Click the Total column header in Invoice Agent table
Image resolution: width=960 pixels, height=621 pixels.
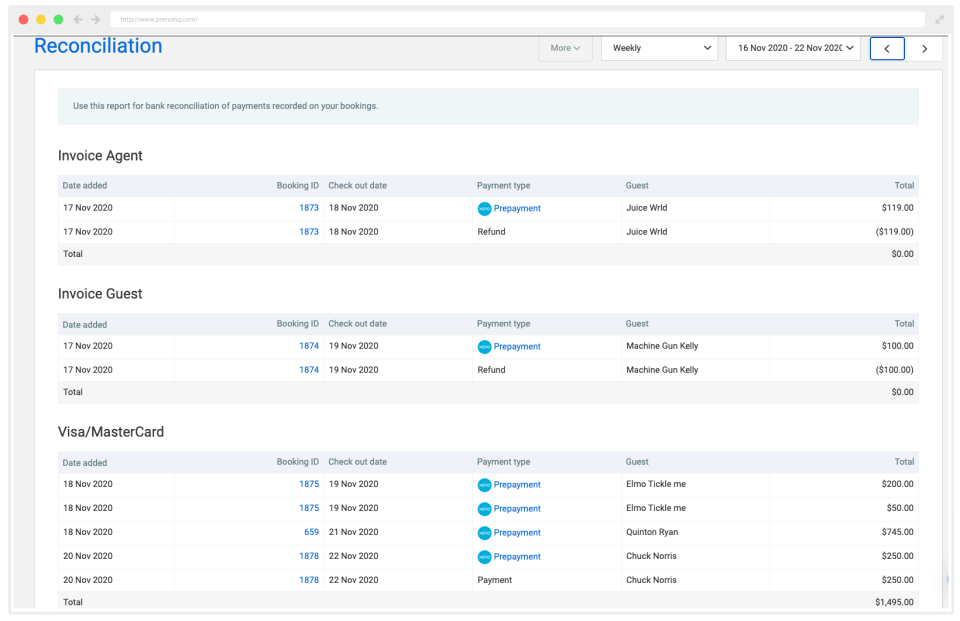(x=904, y=186)
